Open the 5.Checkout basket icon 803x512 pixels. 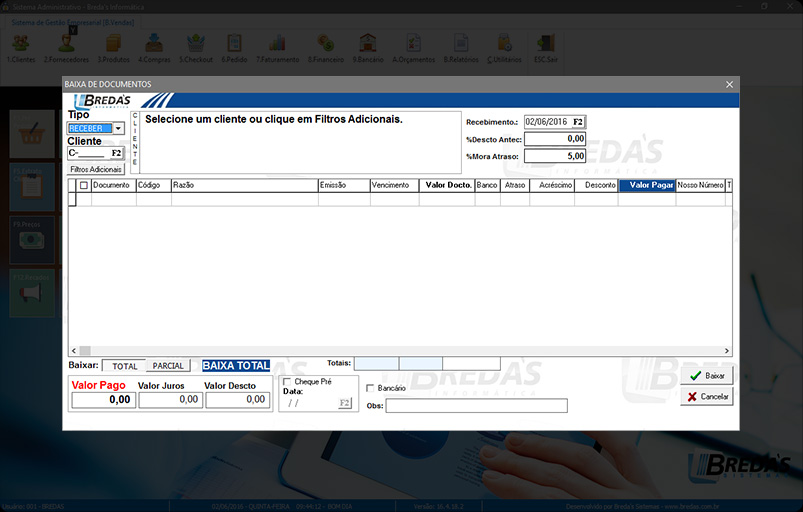(195, 45)
